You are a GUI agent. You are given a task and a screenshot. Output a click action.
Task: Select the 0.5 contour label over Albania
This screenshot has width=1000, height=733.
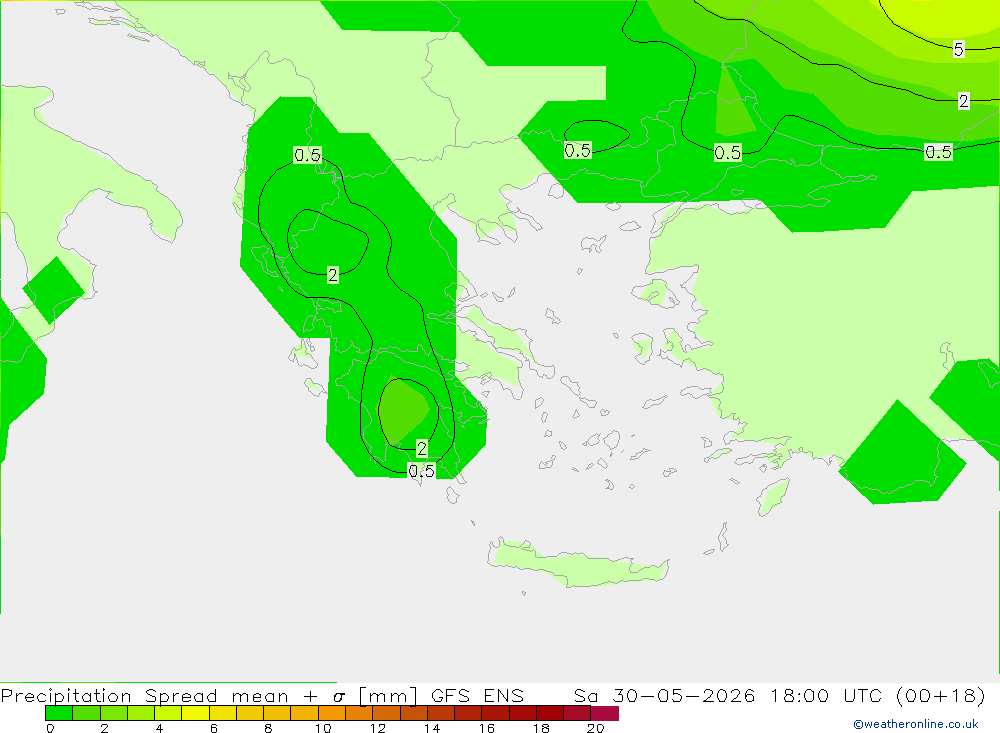tap(307, 155)
